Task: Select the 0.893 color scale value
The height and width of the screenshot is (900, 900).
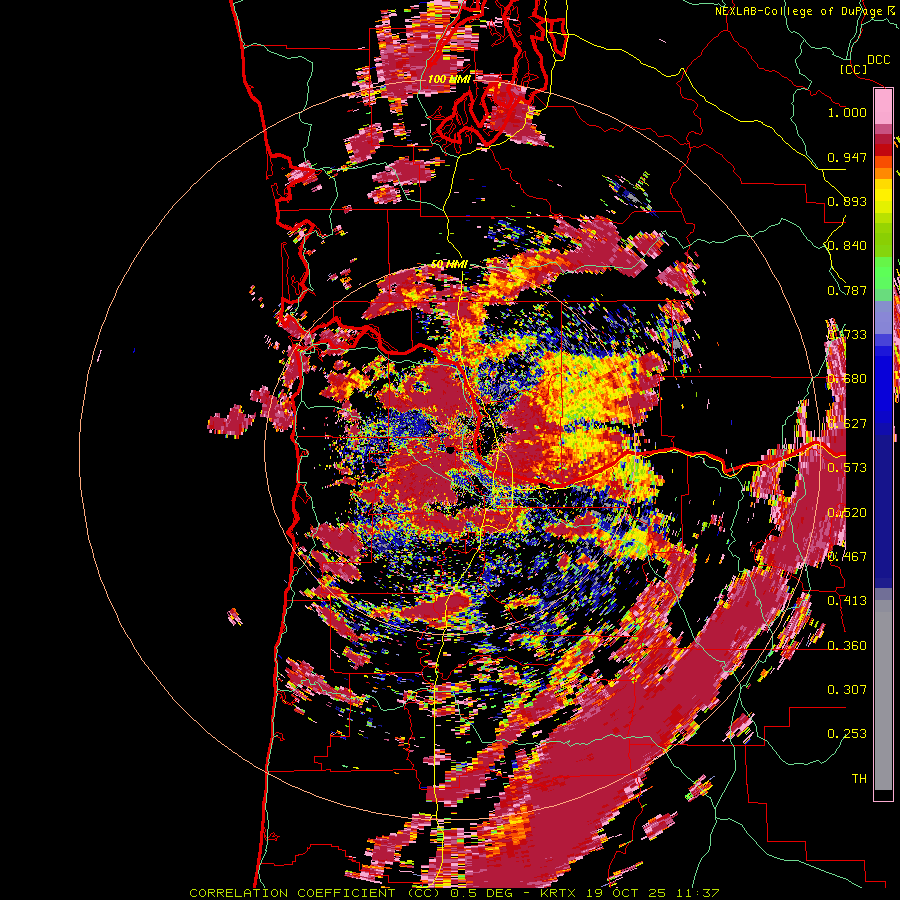Action: 847,201
